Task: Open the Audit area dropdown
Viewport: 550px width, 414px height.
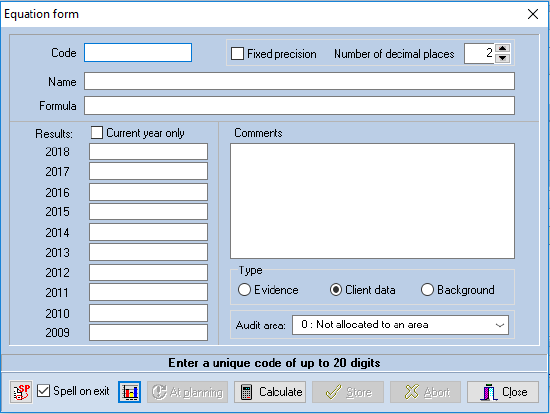Action: point(400,325)
